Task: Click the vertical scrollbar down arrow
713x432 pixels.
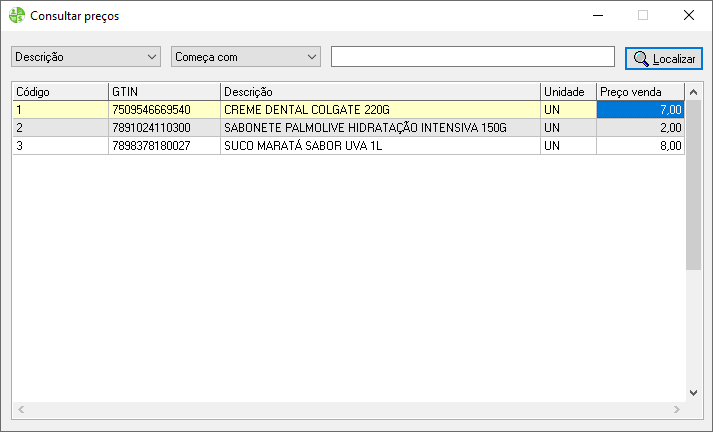Action: click(x=694, y=393)
